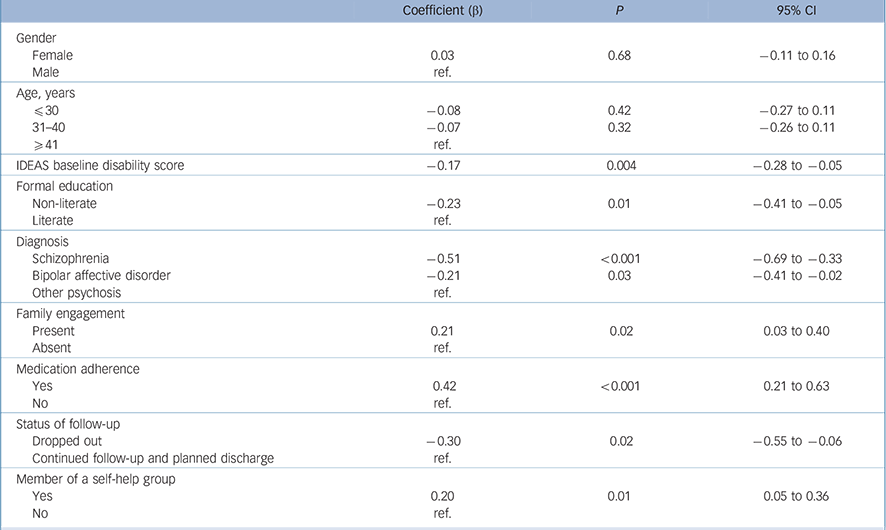
Task: Click the Dropped out row label
Action: 67,440
